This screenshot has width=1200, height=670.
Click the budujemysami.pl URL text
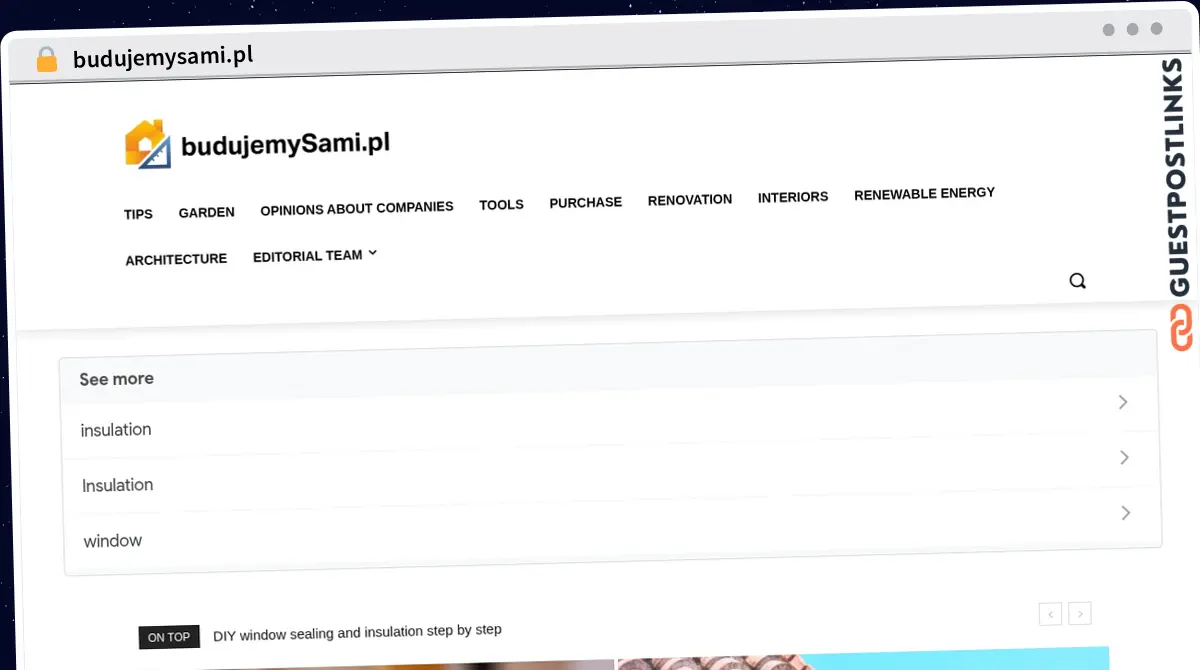tap(163, 56)
